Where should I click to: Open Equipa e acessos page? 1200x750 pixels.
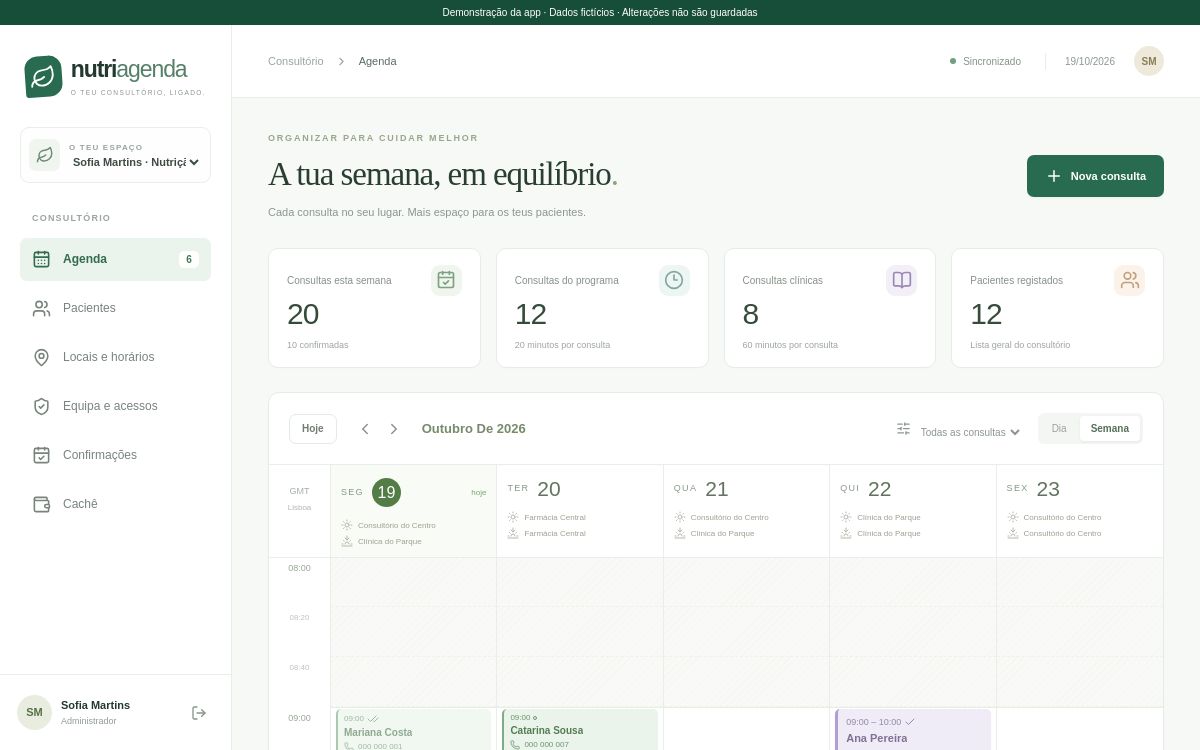click(115, 406)
